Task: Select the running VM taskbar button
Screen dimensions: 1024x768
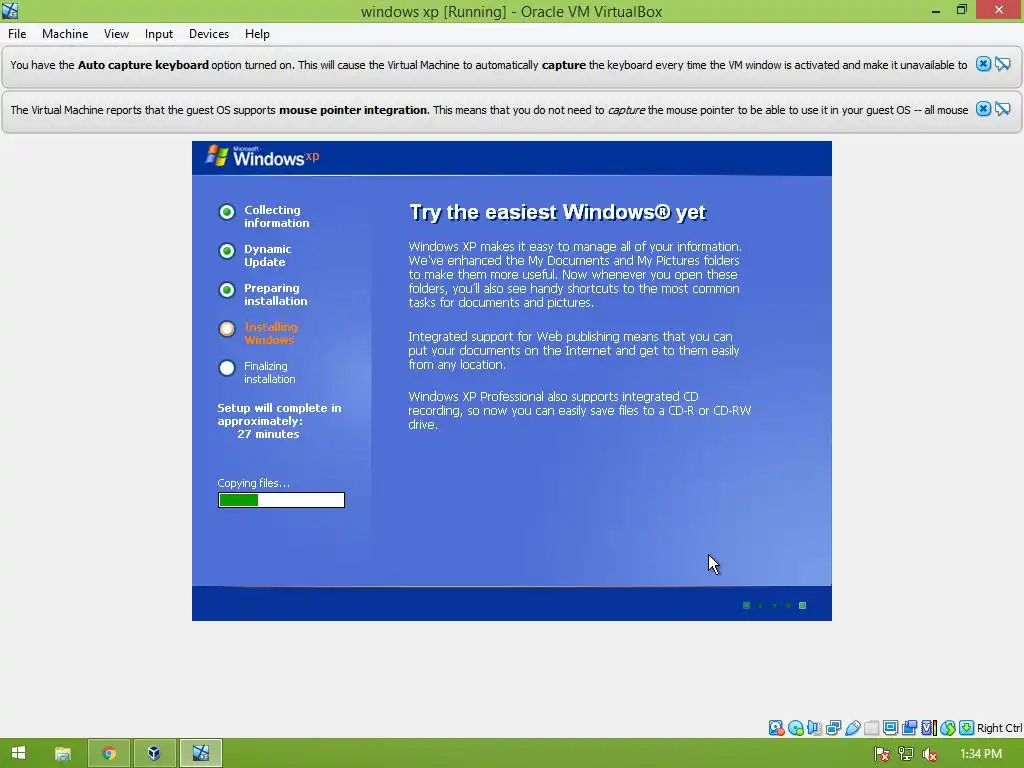Action: 200,753
